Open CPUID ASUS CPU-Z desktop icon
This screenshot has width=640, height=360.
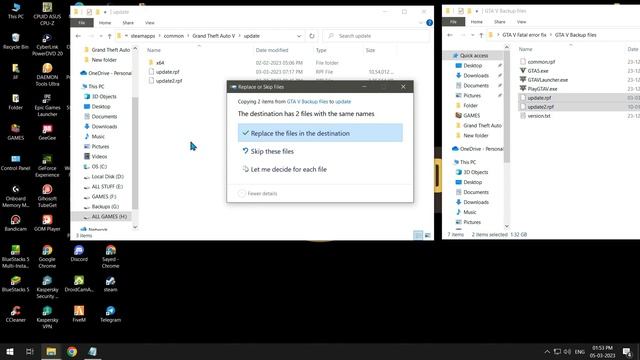tap(47, 14)
